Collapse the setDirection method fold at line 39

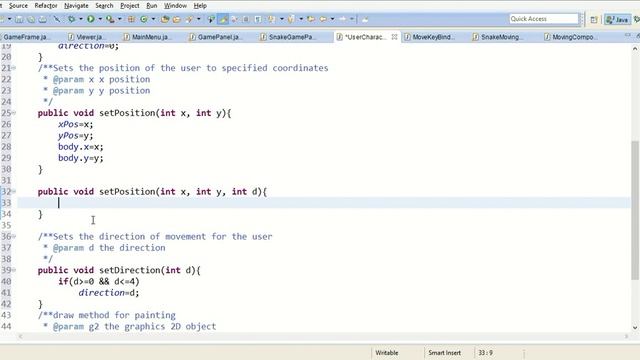[x=14, y=270]
